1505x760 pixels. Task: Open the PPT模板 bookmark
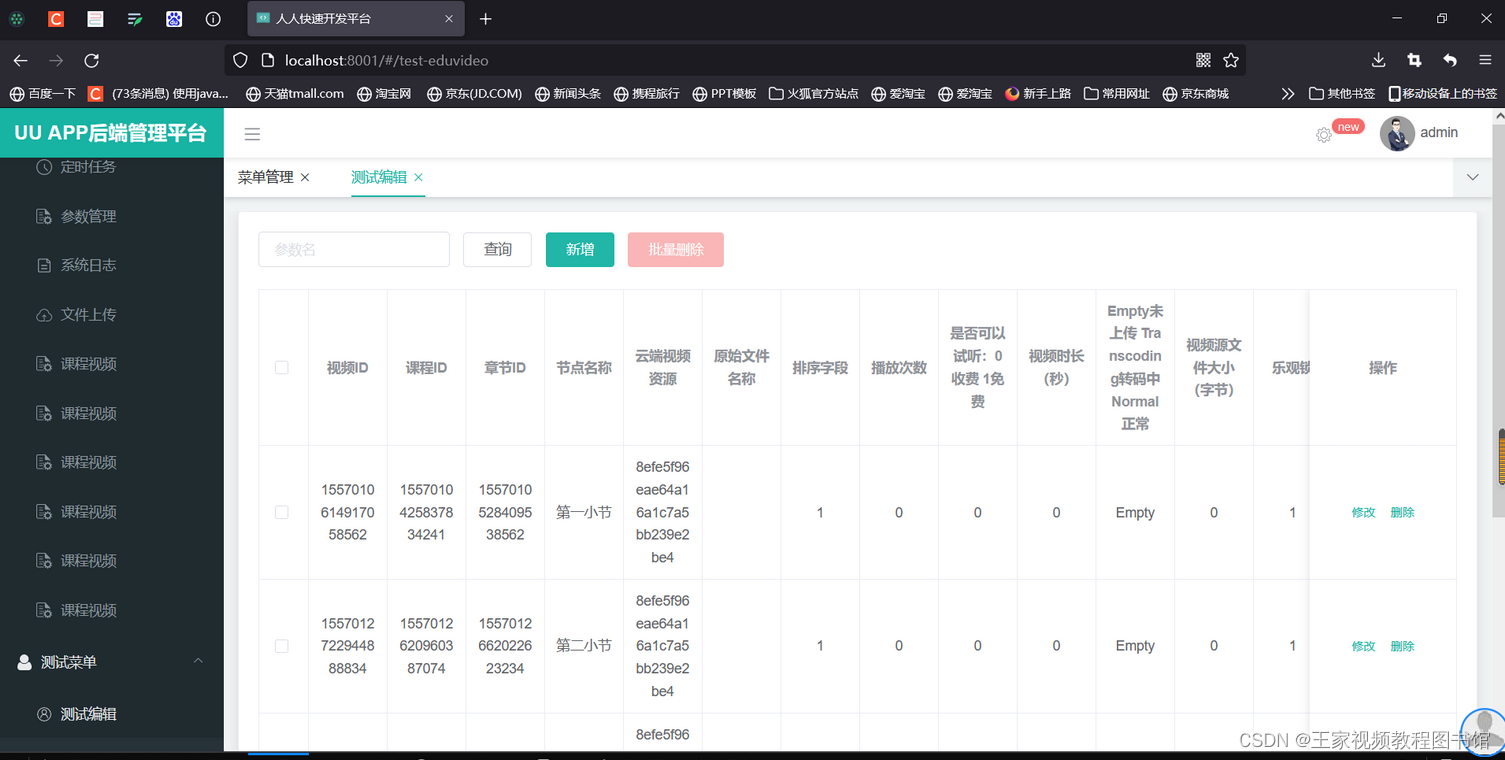click(724, 93)
